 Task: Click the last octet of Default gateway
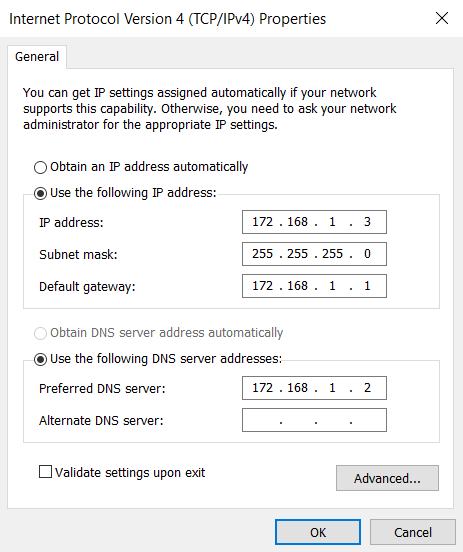tap(367, 286)
